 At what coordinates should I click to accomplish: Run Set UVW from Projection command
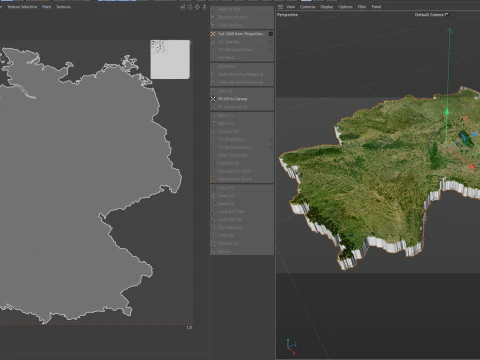pos(241,34)
